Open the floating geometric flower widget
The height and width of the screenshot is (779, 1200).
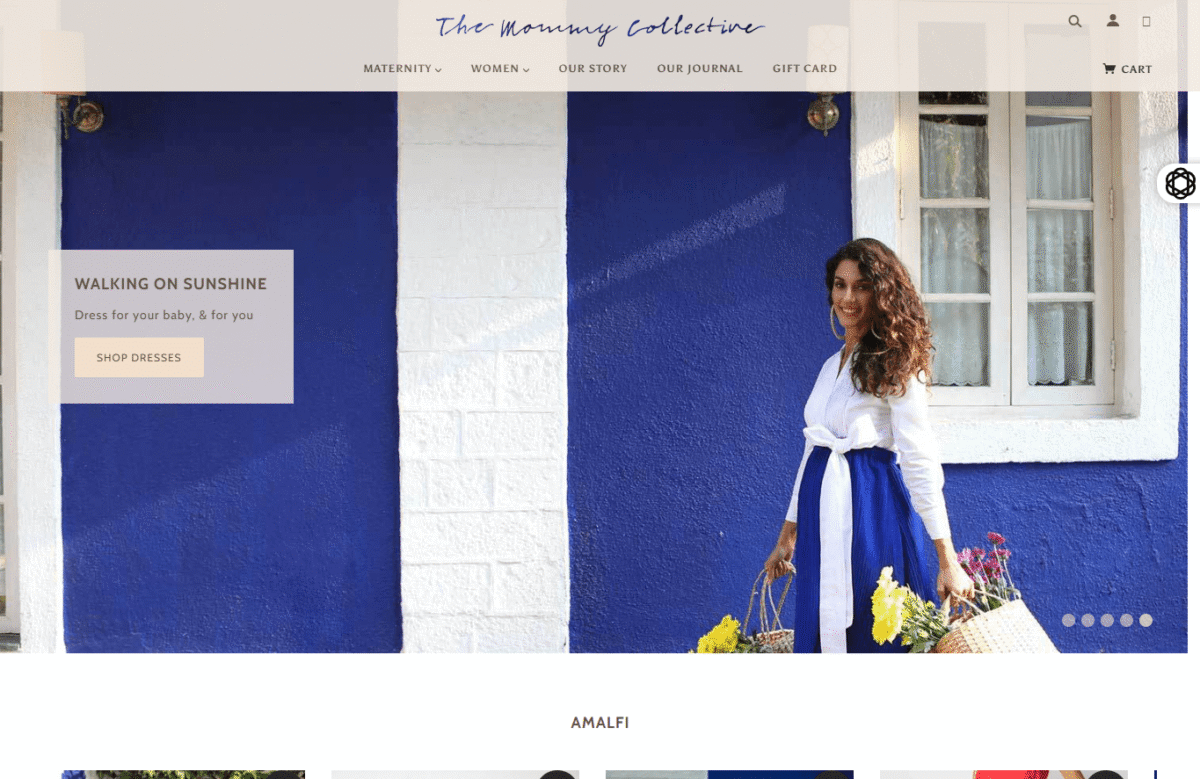coord(1180,183)
